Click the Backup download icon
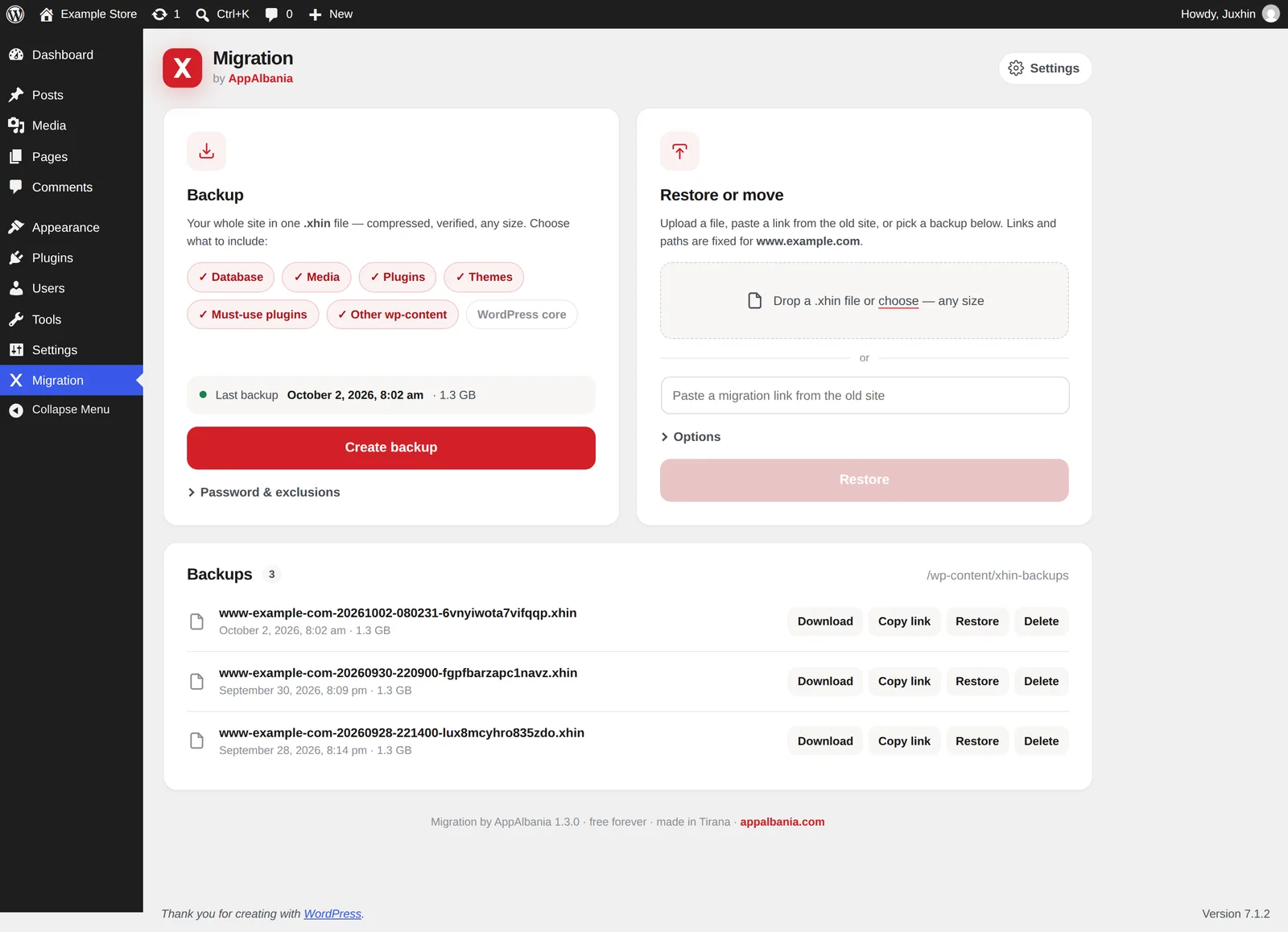1288x932 pixels. (x=207, y=151)
